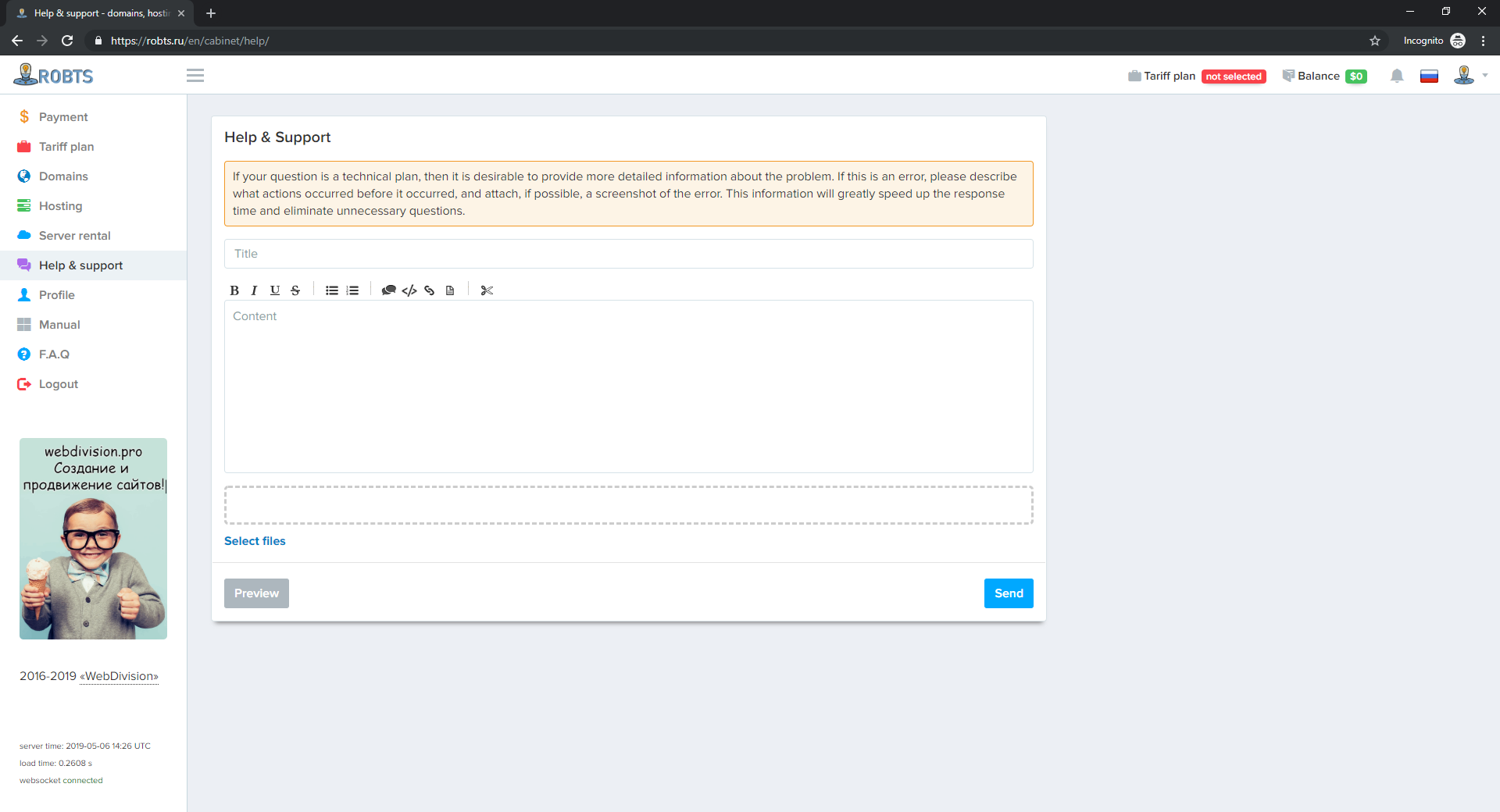Go to Server rental in sidebar
This screenshot has width=1500, height=812.
pyautogui.click(x=74, y=236)
